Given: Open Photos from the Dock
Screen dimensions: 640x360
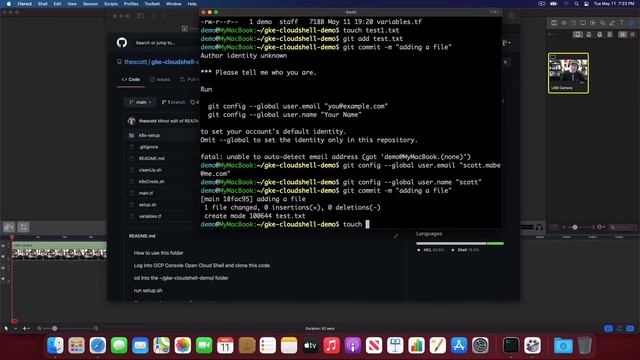Looking at the screenshot, I should click(182, 346).
